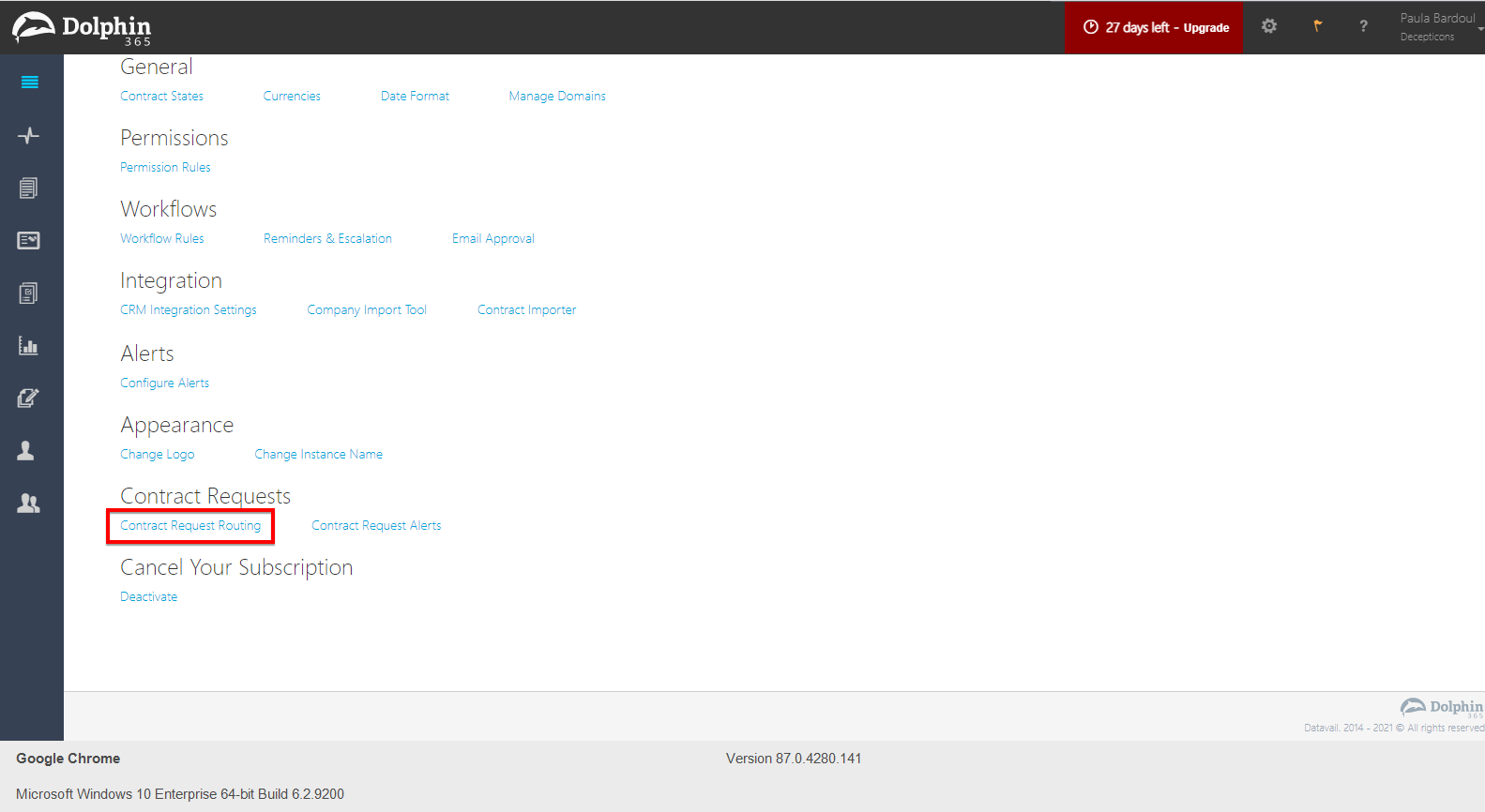Open Manage Domains link

tap(557, 96)
